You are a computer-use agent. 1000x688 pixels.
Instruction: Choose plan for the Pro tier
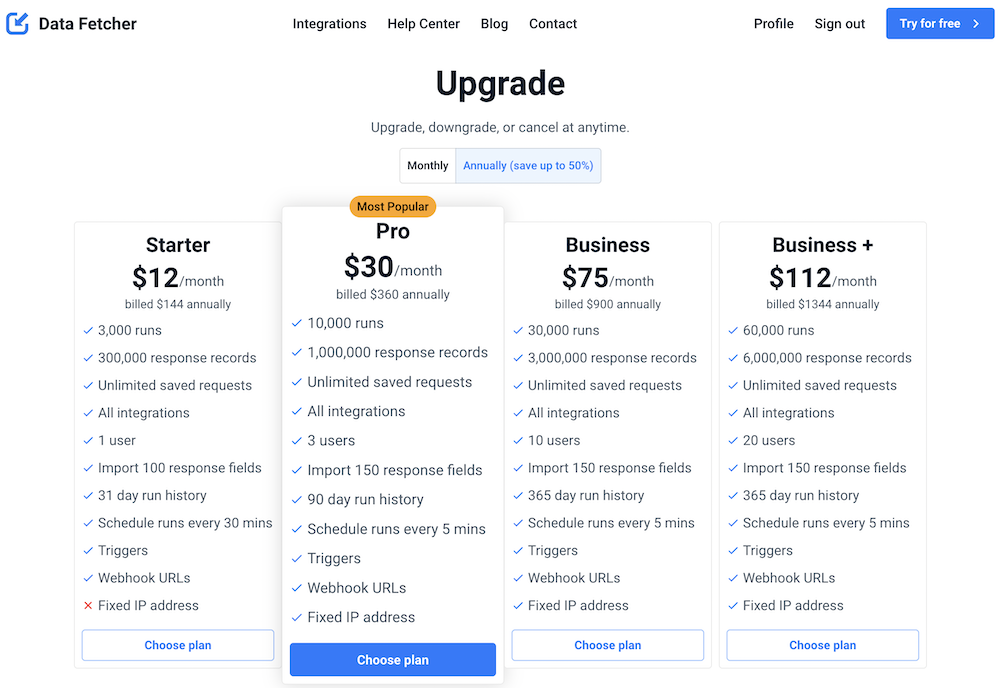392,659
